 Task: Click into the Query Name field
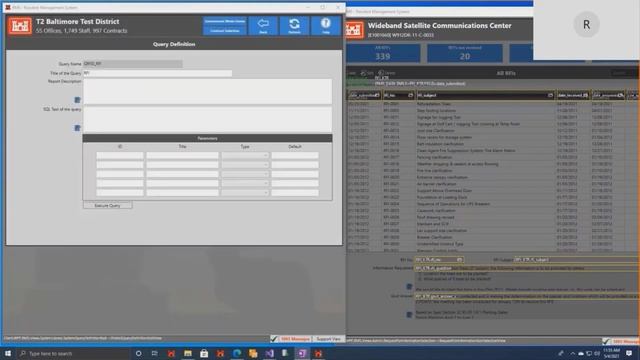(x=133, y=64)
